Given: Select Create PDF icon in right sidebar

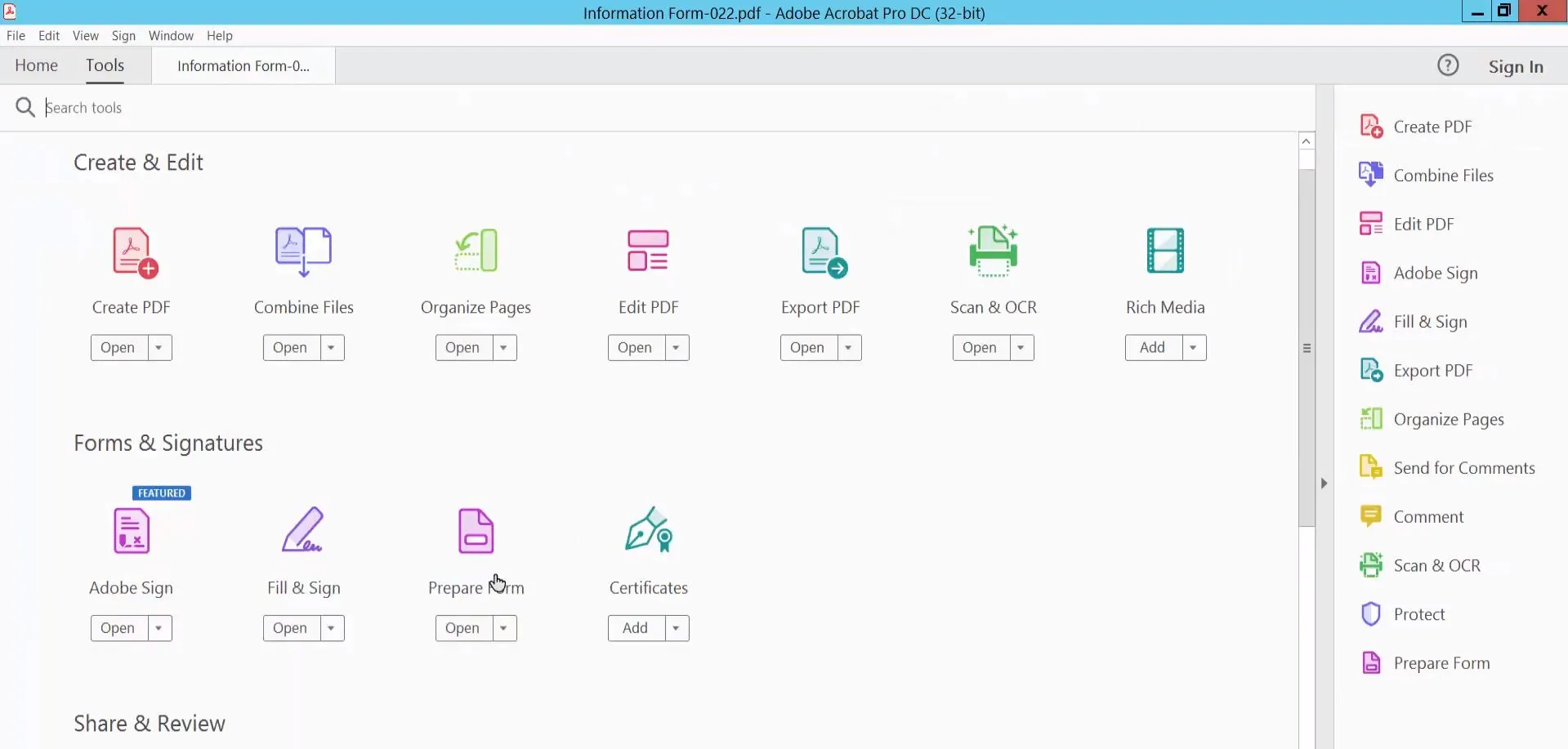Looking at the screenshot, I should (1371, 127).
